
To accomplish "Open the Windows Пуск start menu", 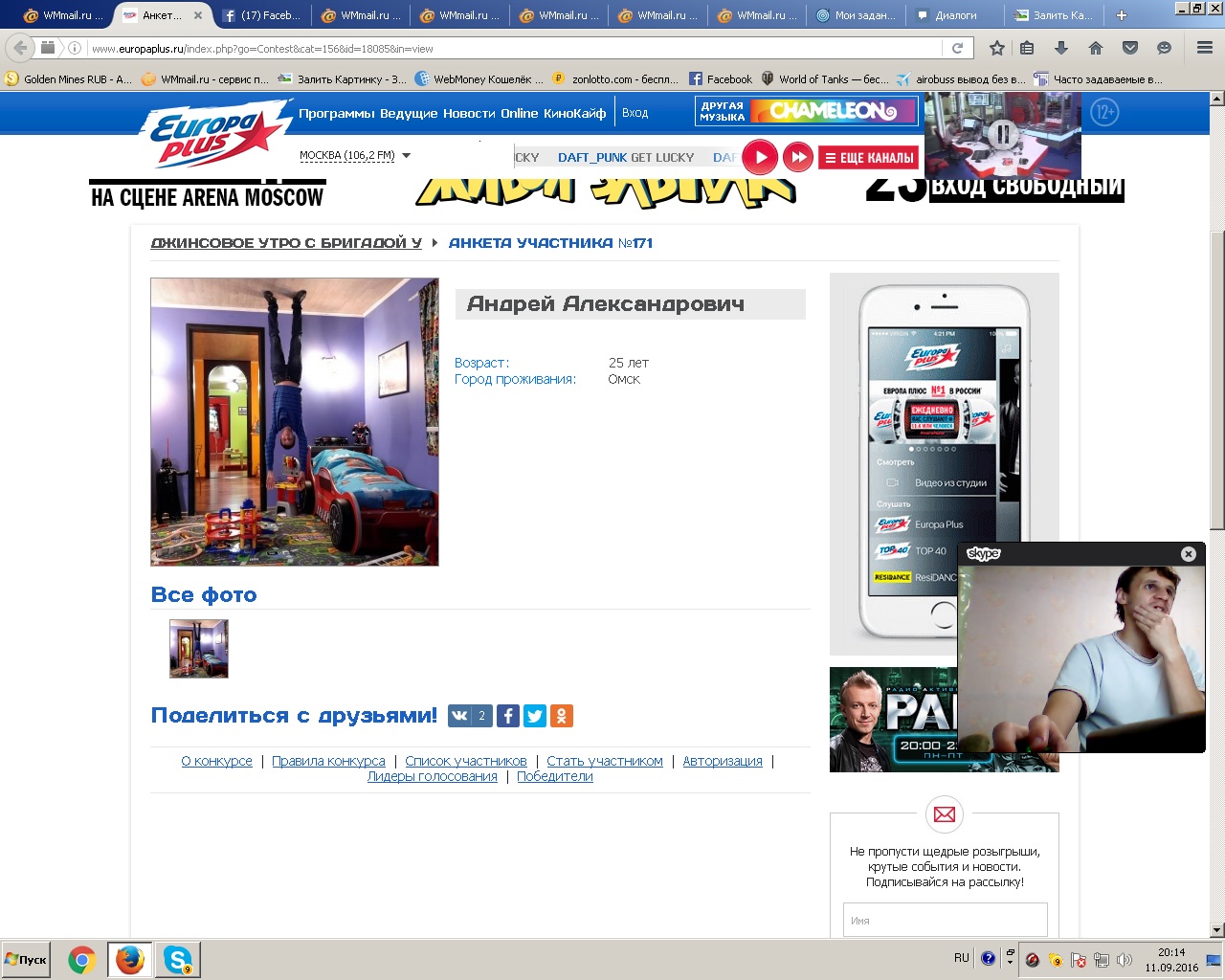I will point(26,960).
